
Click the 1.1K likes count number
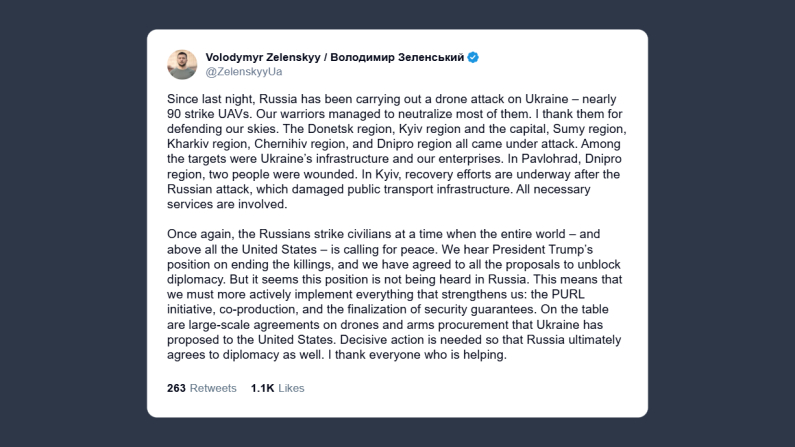[x=263, y=388]
